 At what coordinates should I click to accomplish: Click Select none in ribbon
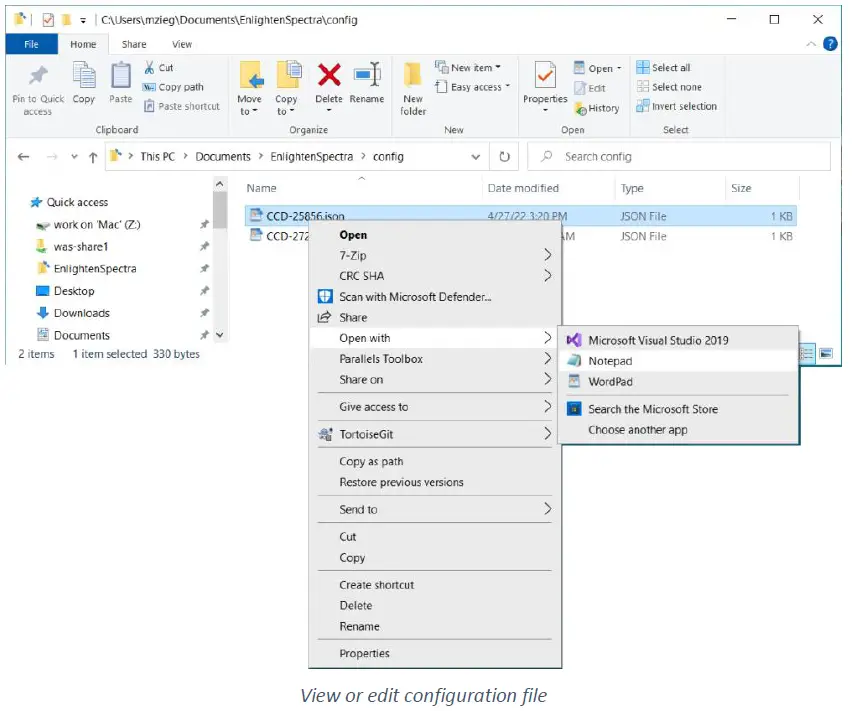(676, 87)
